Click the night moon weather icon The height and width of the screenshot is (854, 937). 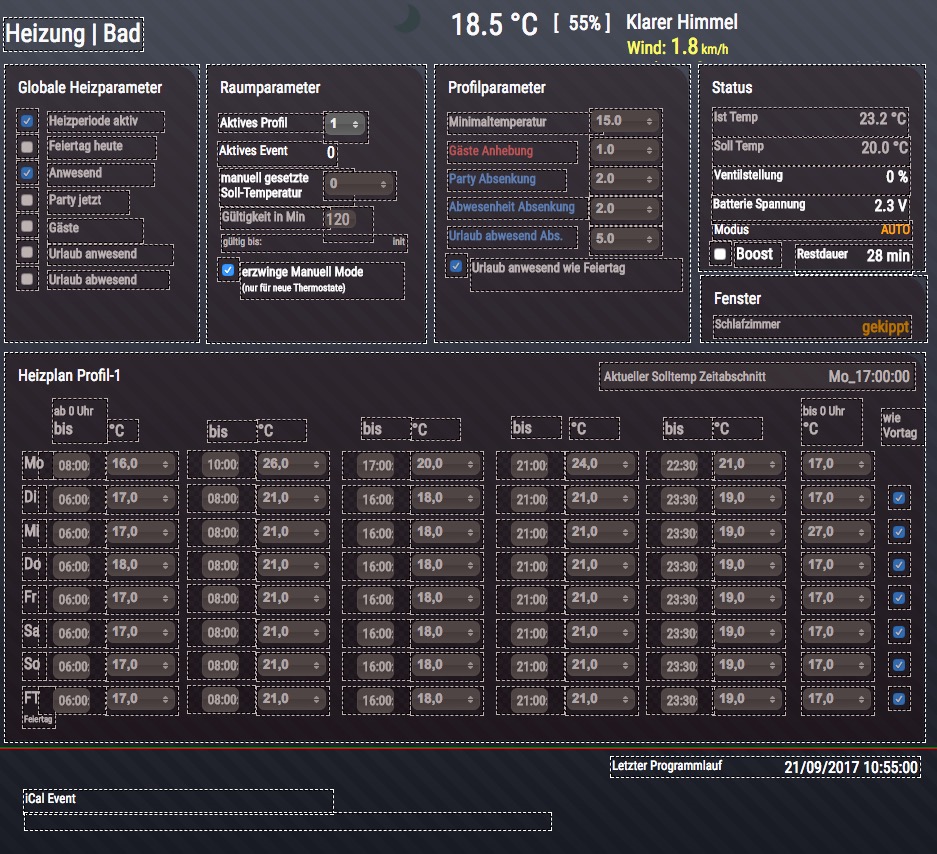(x=407, y=18)
